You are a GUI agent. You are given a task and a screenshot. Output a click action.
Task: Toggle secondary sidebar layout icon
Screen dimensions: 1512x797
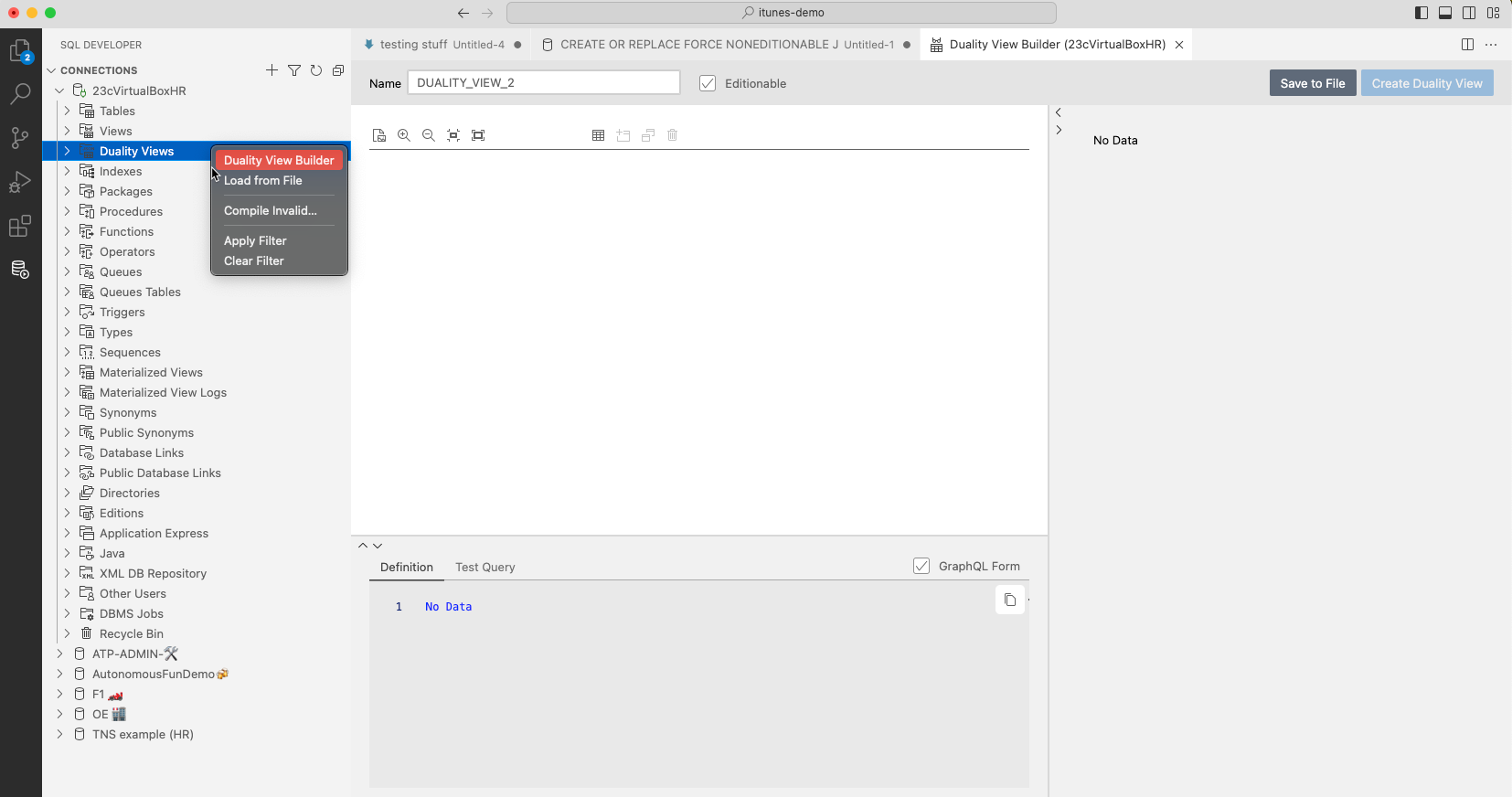point(1469,13)
